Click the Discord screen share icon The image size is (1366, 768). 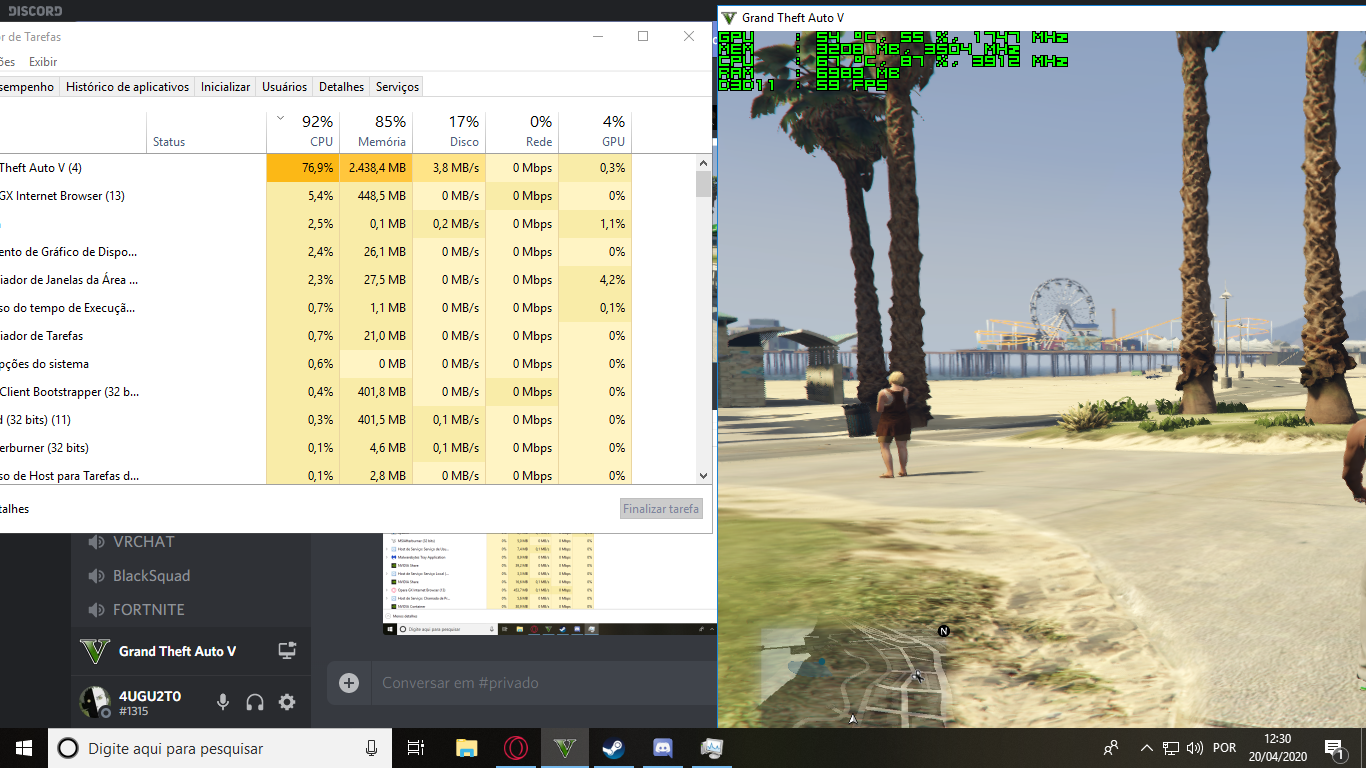coord(287,651)
